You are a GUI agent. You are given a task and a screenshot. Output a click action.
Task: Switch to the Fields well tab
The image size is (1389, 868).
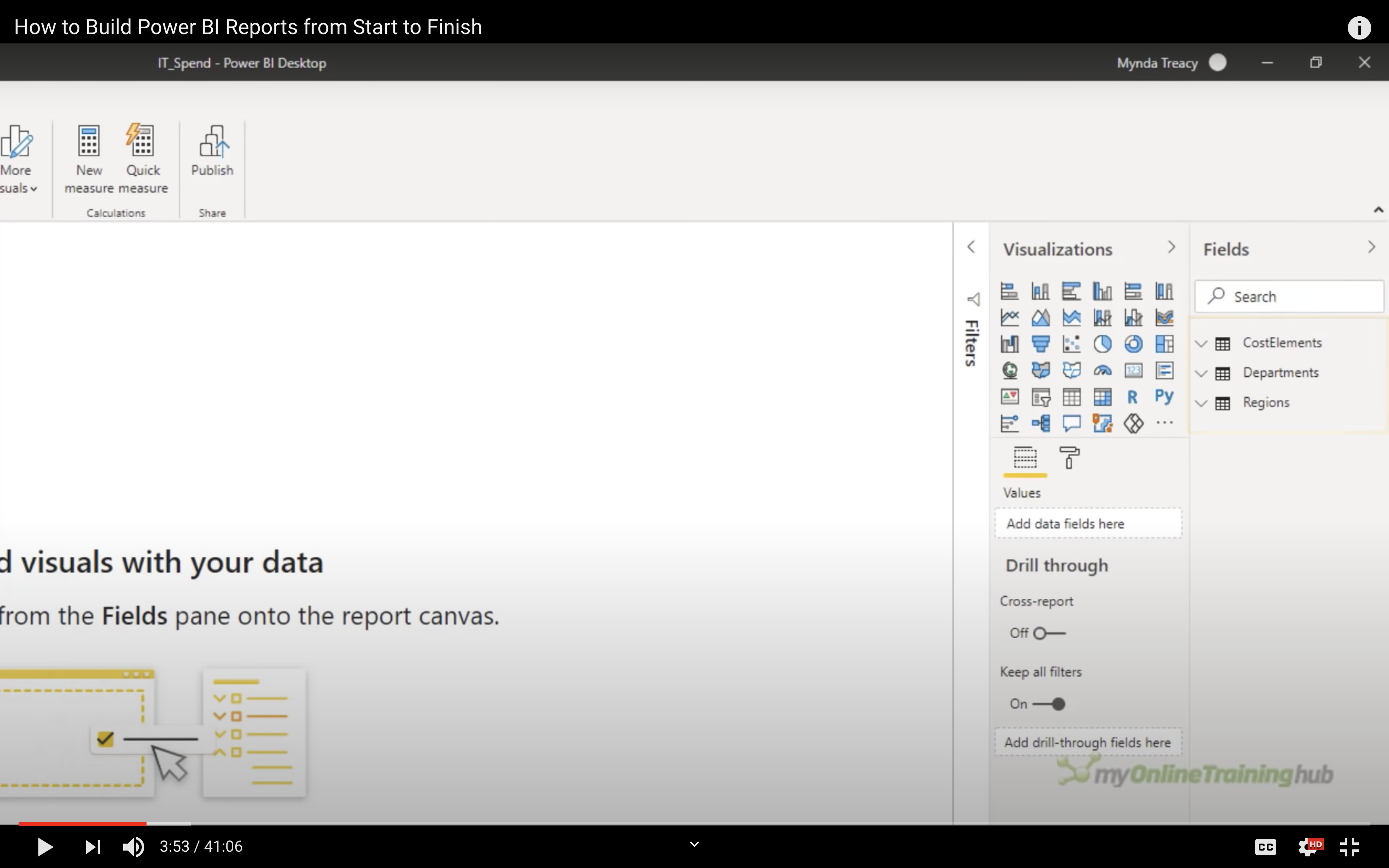tap(1025, 458)
